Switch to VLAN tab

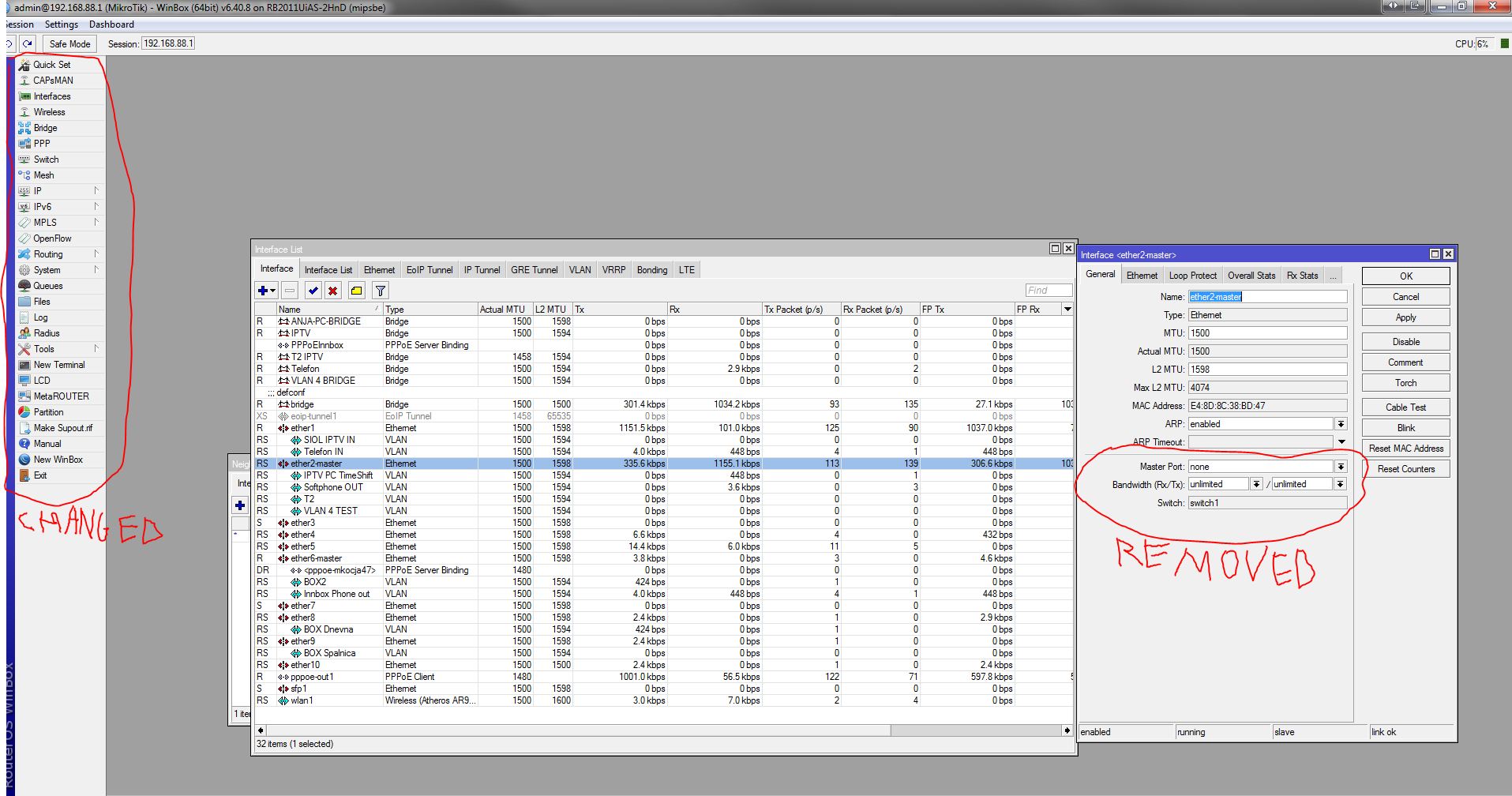click(x=580, y=270)
